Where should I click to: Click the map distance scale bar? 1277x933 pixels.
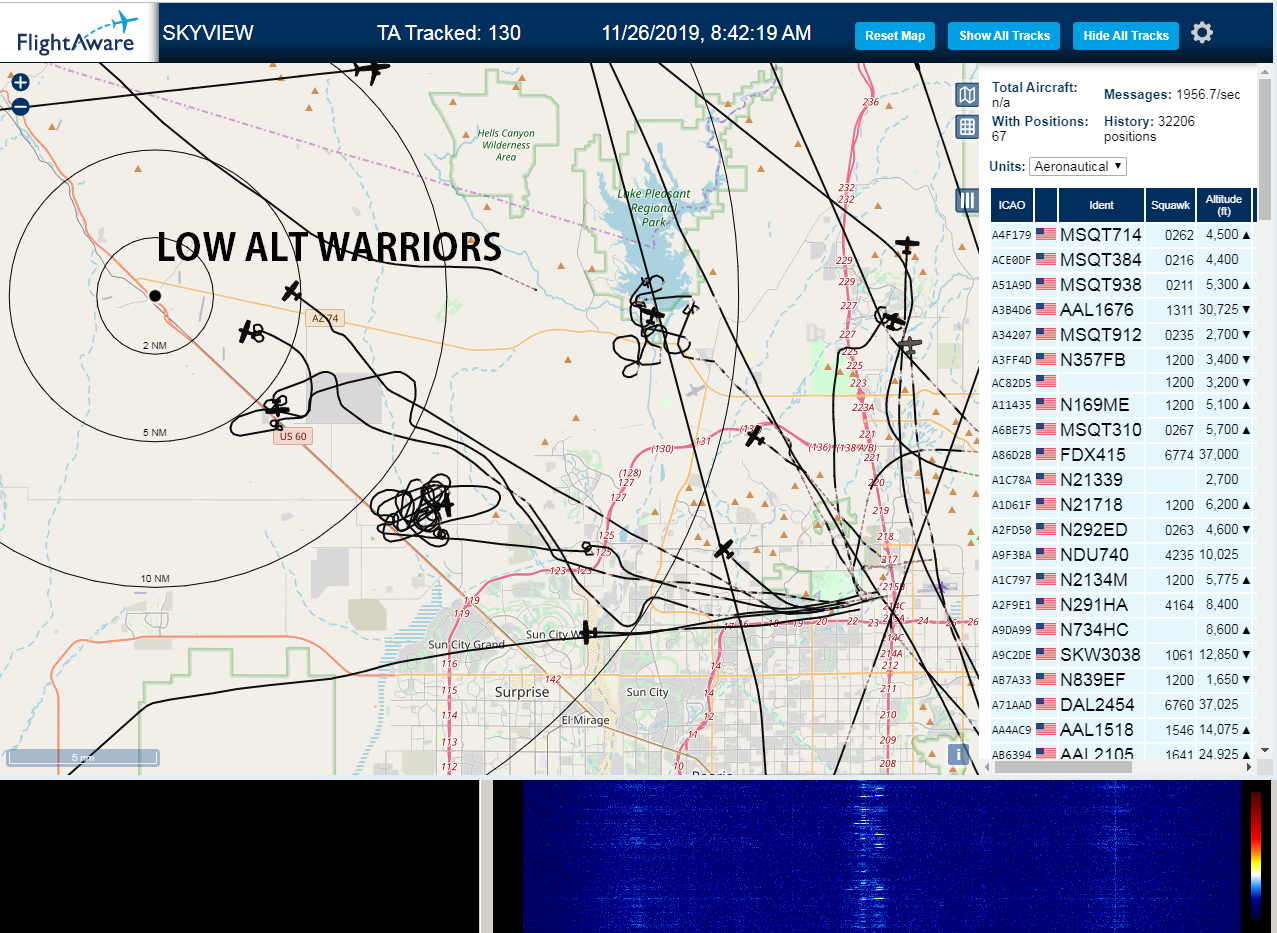[82, 758]
